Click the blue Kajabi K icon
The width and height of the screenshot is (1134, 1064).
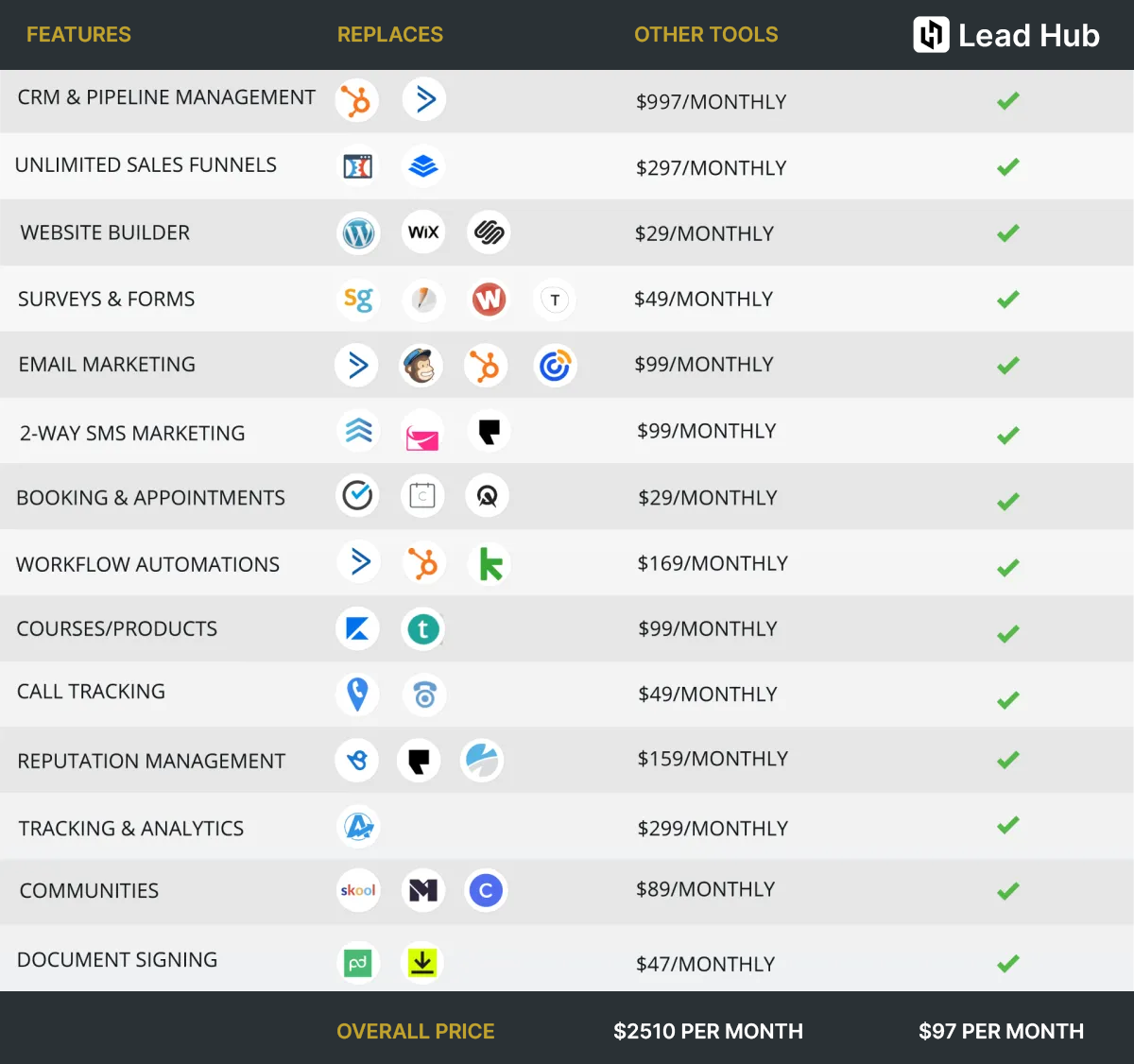tap(357, 628)
